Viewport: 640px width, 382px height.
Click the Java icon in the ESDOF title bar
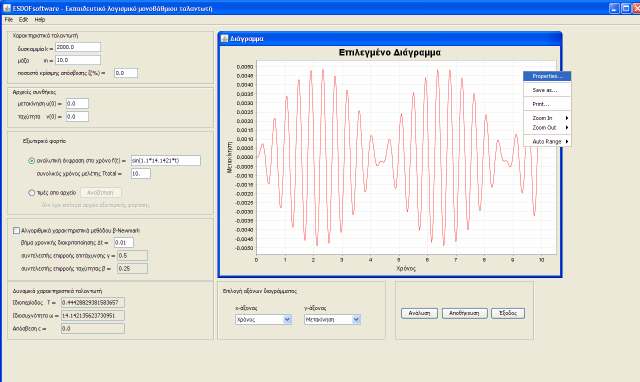[7, 8]
